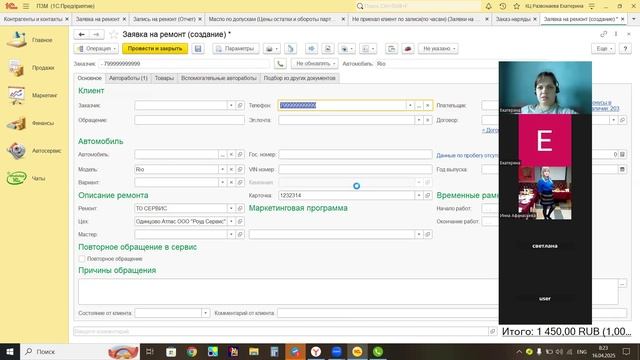Image resolution: width=640 pixels, height=360 pixels.
Task: Switch to Подбор из других документов tab
Action: click(300, 78)
